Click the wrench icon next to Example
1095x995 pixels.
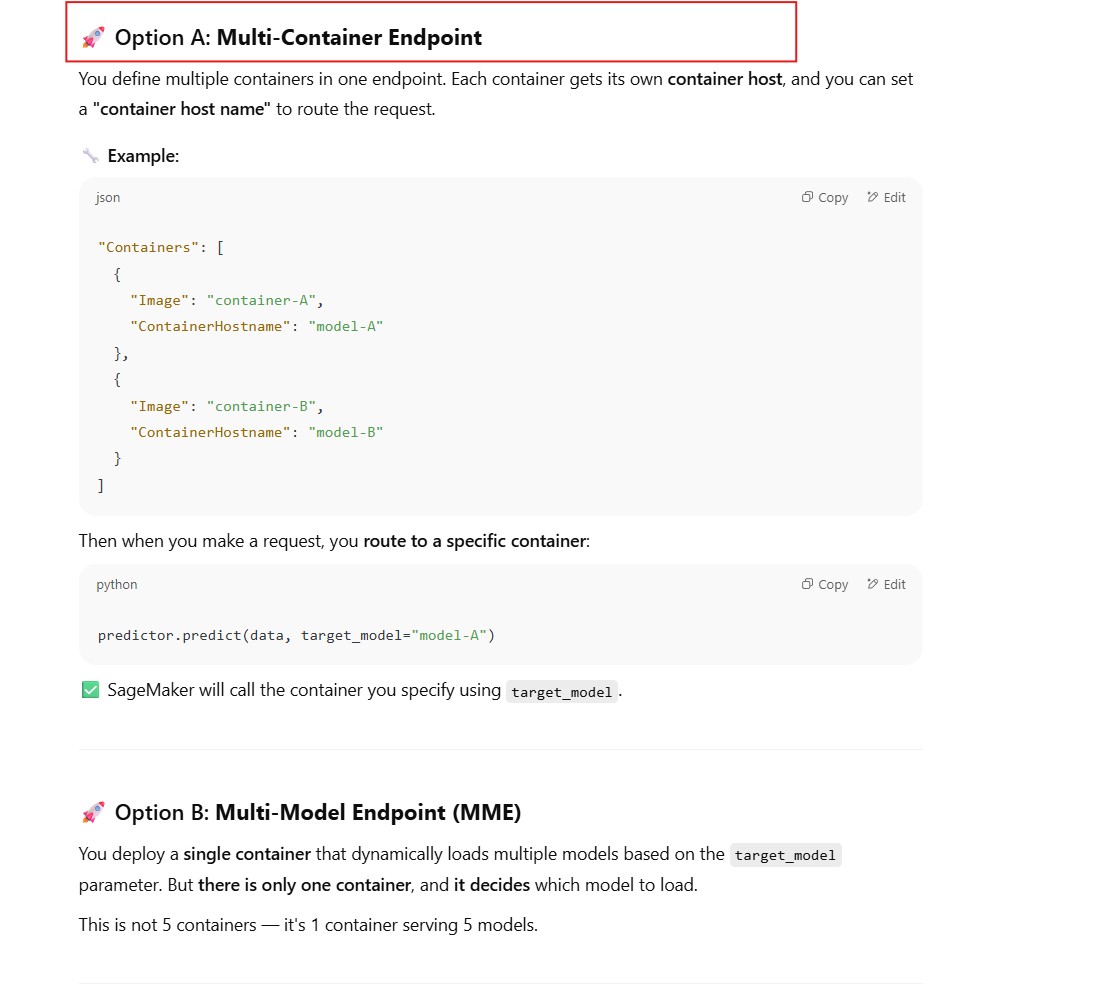tap(90, 156)
